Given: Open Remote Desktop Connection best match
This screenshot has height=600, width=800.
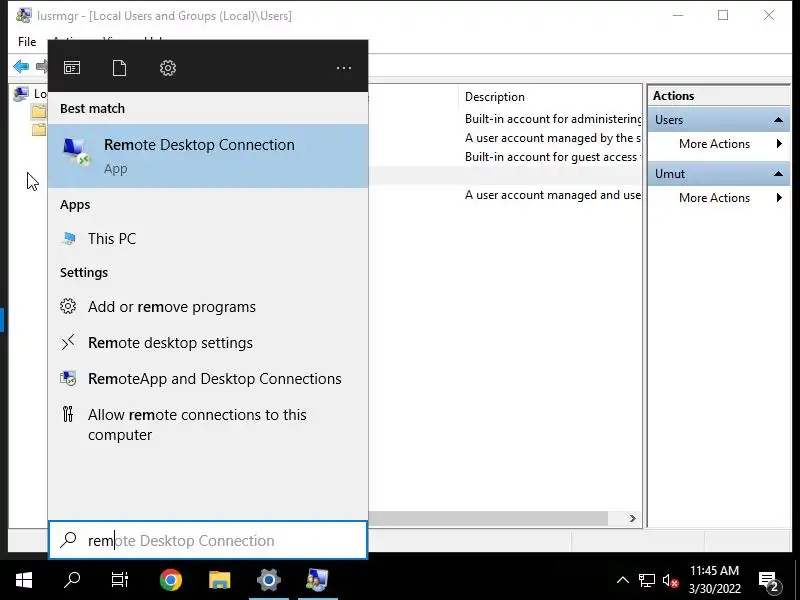Looking at the screenshot, I should 208,156.
